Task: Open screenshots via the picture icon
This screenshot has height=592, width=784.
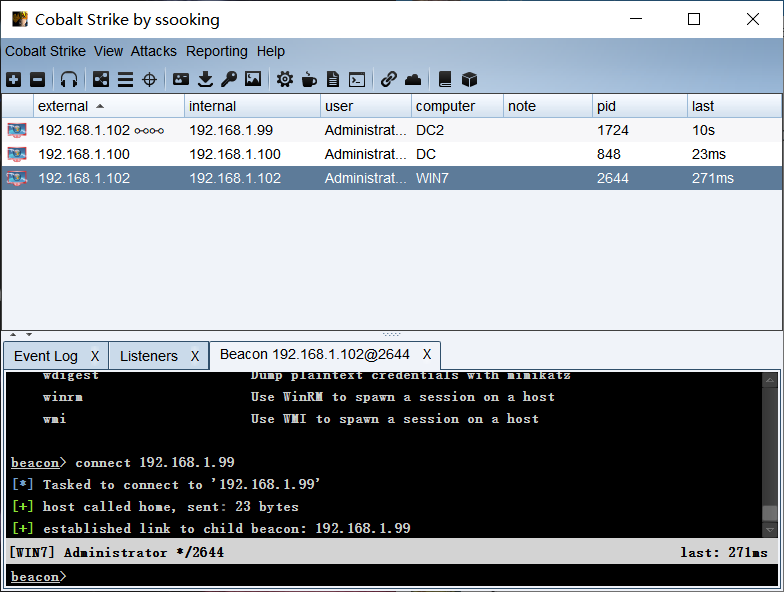Action: click(253, 79)
